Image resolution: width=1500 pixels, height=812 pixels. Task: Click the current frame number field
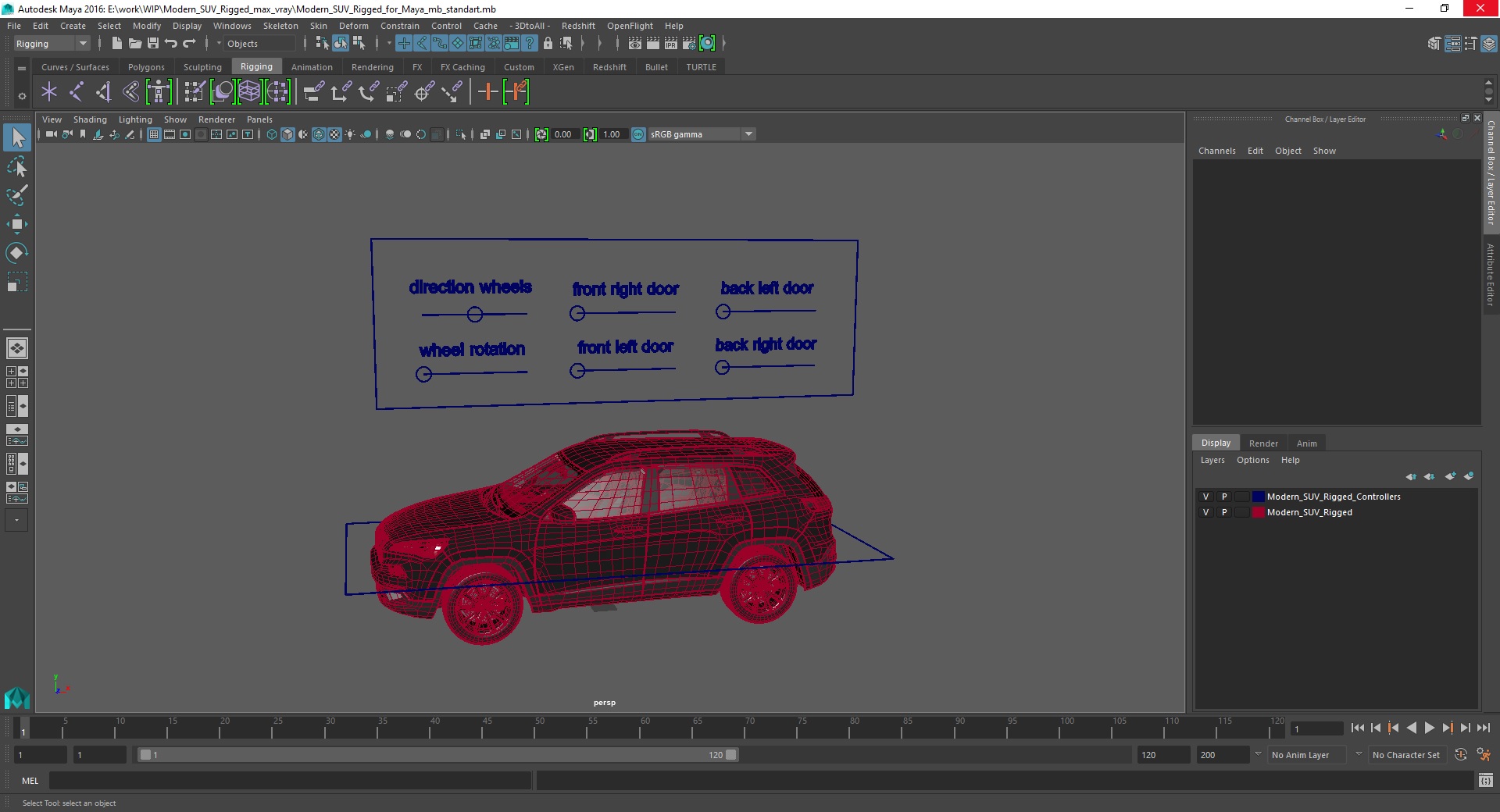click(1316, 728)
